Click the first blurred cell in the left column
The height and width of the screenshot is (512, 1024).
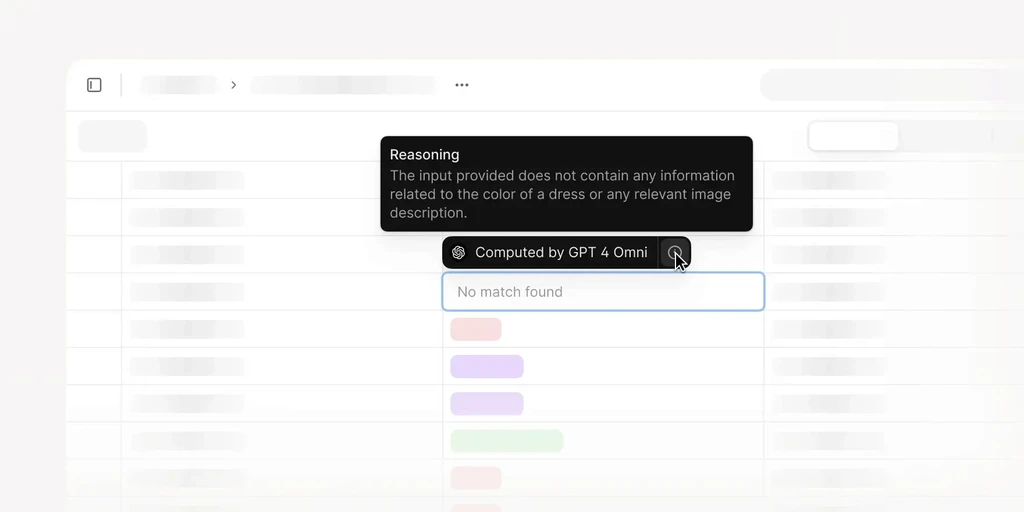[x=187, y=180]
